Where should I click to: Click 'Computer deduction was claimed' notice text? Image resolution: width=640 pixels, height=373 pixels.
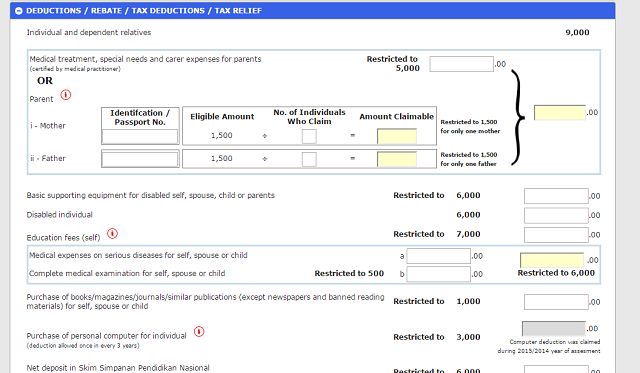tap(549, 346)
